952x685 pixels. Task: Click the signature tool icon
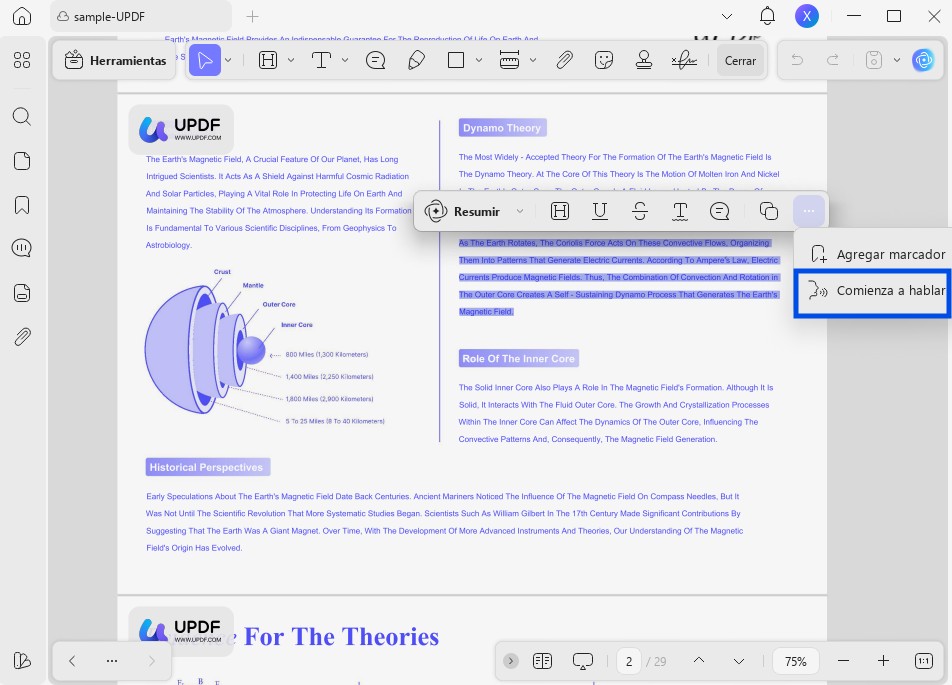684,60
